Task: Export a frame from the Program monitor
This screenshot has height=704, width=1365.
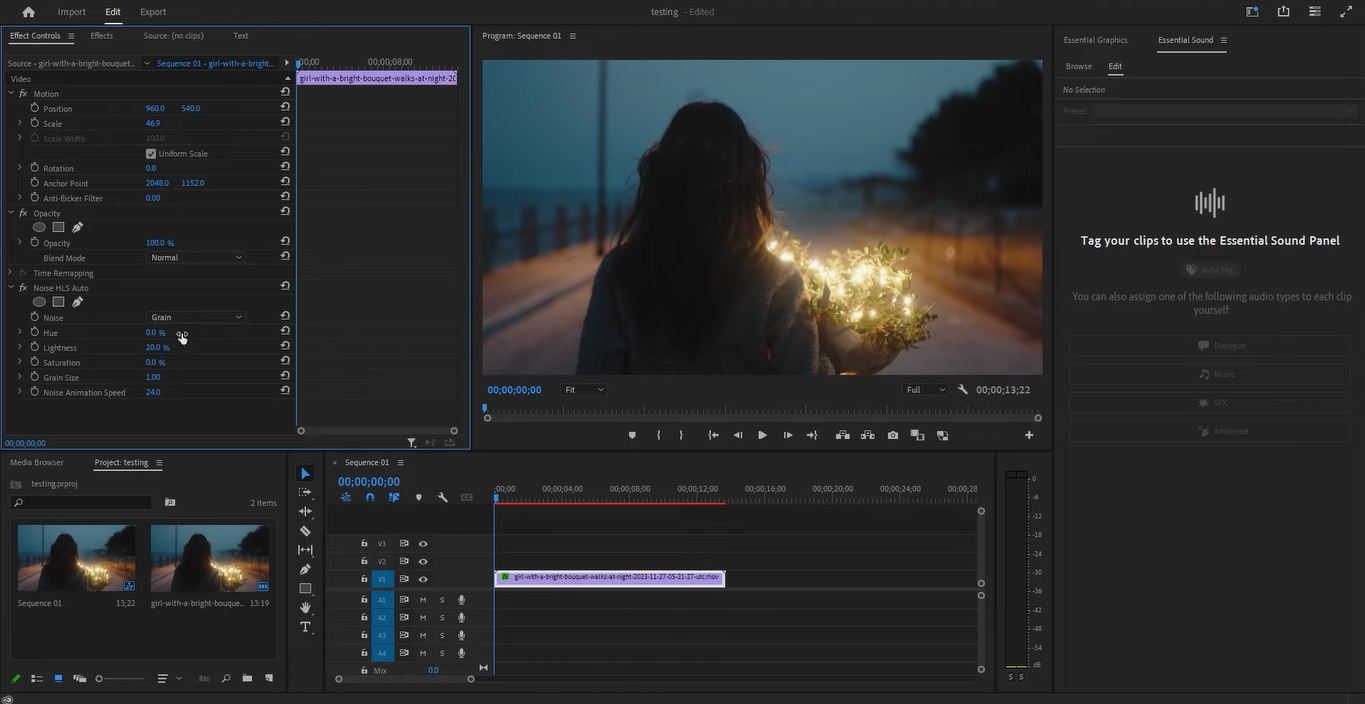Action: 892,435
